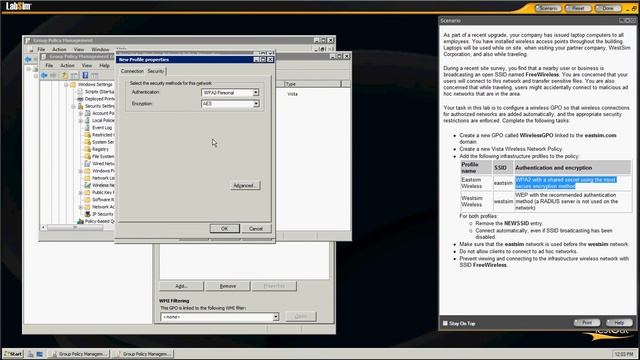640x360 pixels.
Task: Expand the Public Key Policies tree node
Action: 81,193
